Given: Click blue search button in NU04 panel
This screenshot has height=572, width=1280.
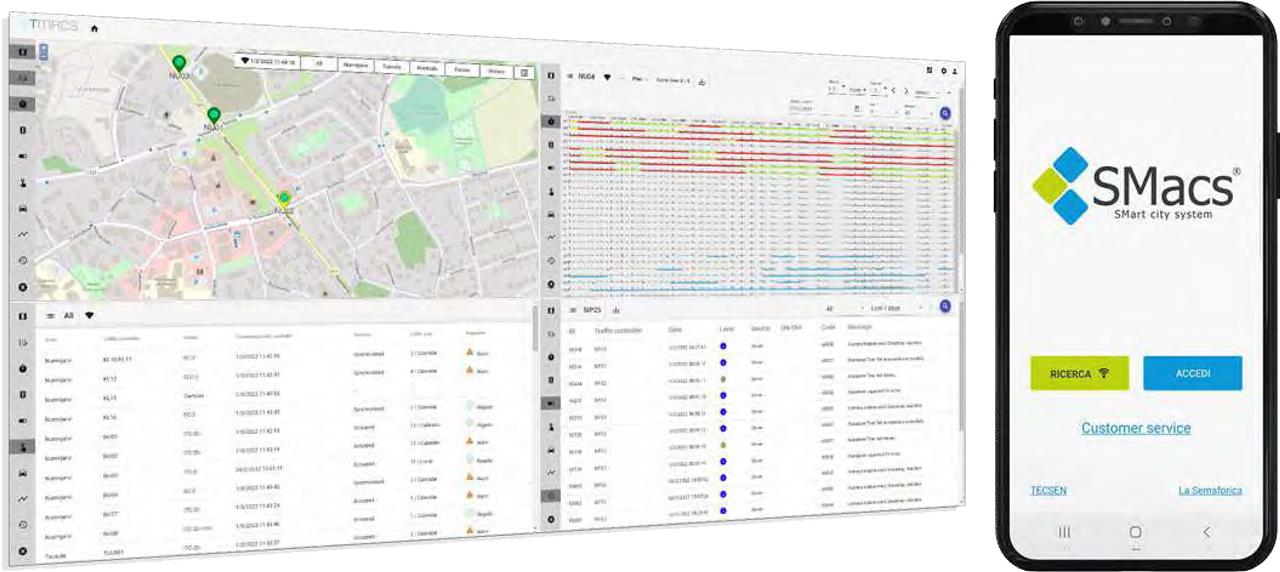Looking at the screenshot, I should coord(945,114).
